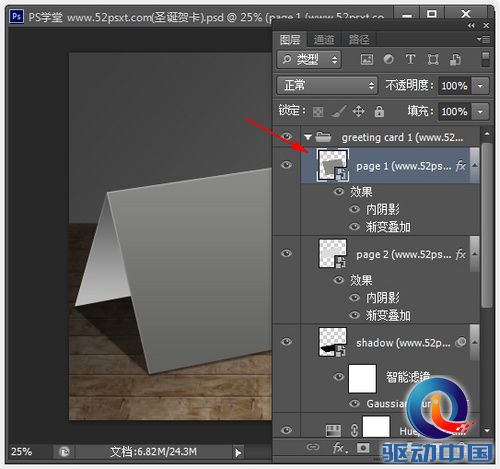Click the 智能滤镜 white mask thumbnail
Screen dimensions: 500x469
coord(362,379)
